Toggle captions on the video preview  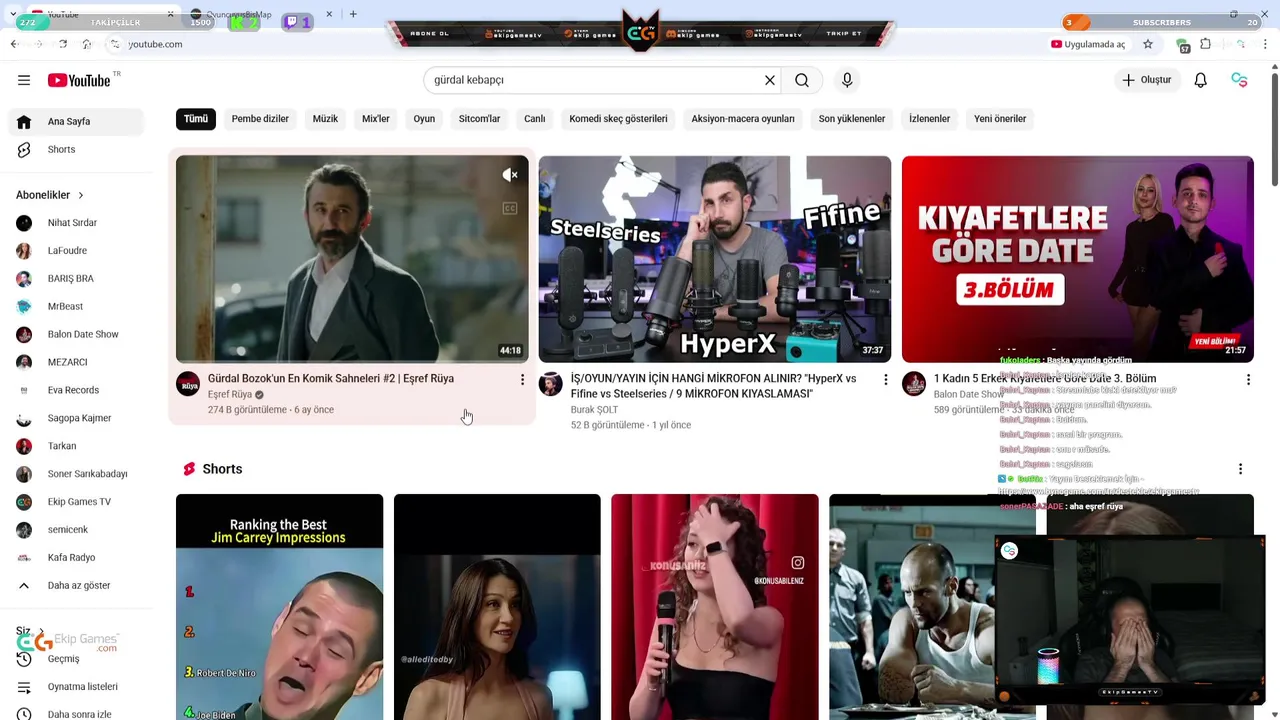(x=510, y=208)
